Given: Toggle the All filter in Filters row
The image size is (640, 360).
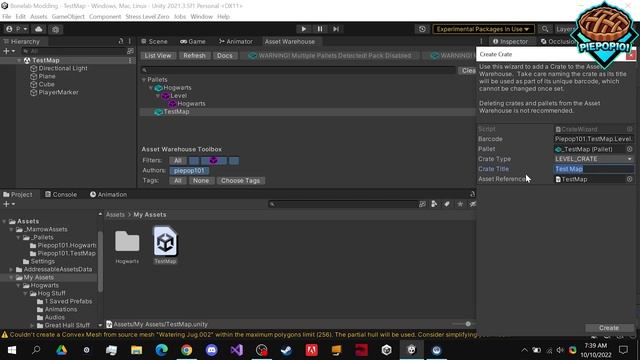Looking at the screenshot, I should click(x=178, y=160).
